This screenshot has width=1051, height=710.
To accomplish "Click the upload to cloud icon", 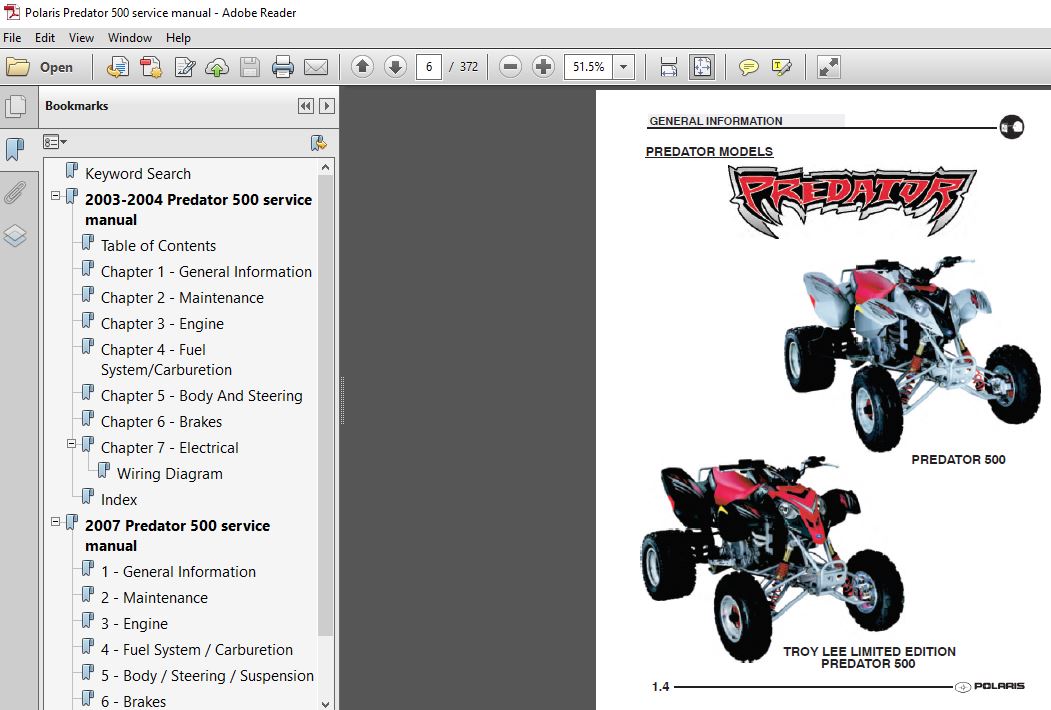I will tap(217, 67).
